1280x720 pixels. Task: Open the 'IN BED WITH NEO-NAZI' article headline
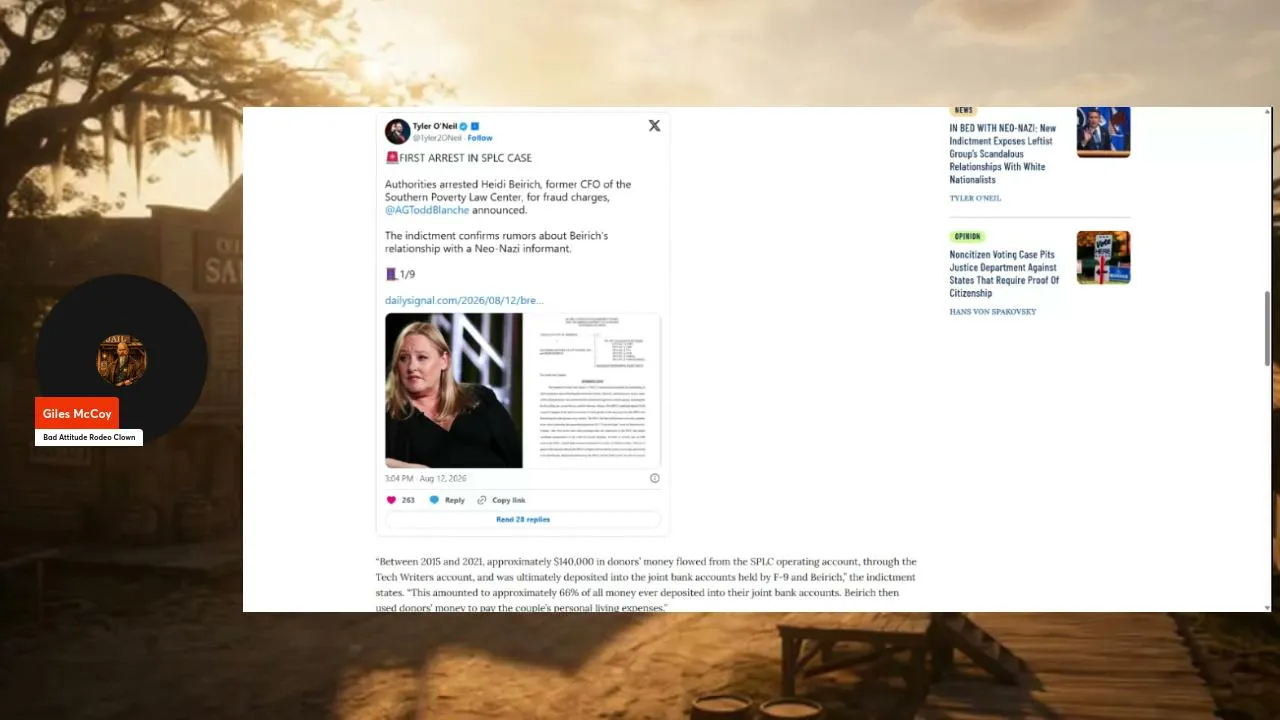(x=1003, y=154)
